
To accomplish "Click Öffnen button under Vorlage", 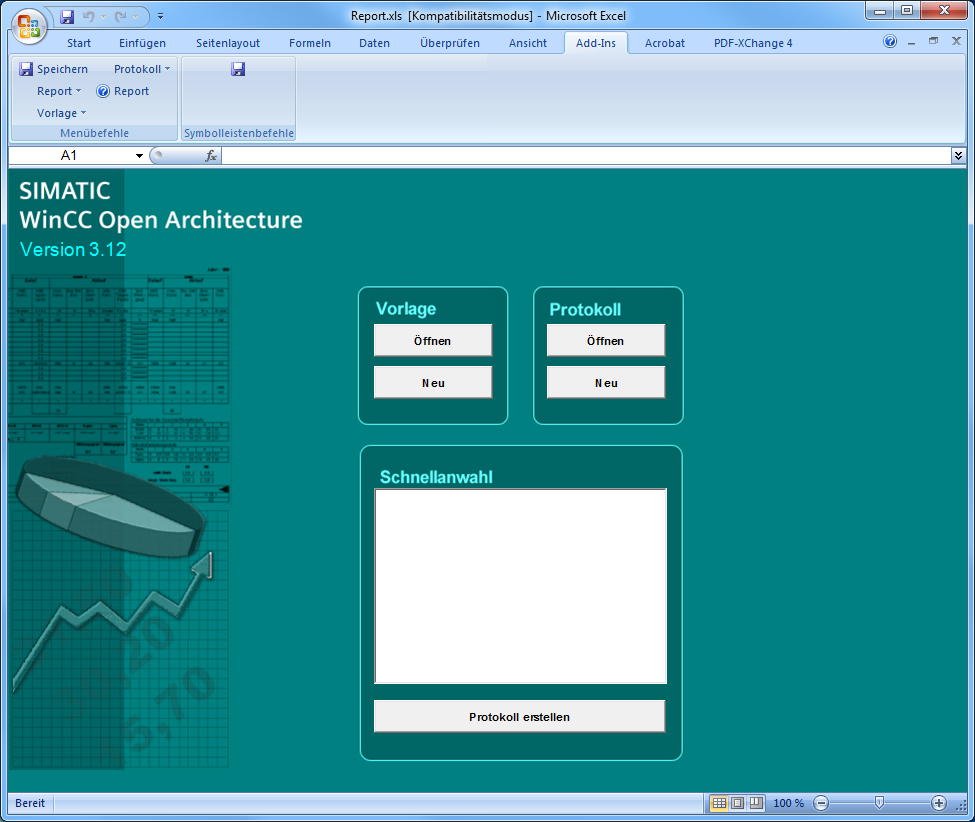I will tap(433, 340).
